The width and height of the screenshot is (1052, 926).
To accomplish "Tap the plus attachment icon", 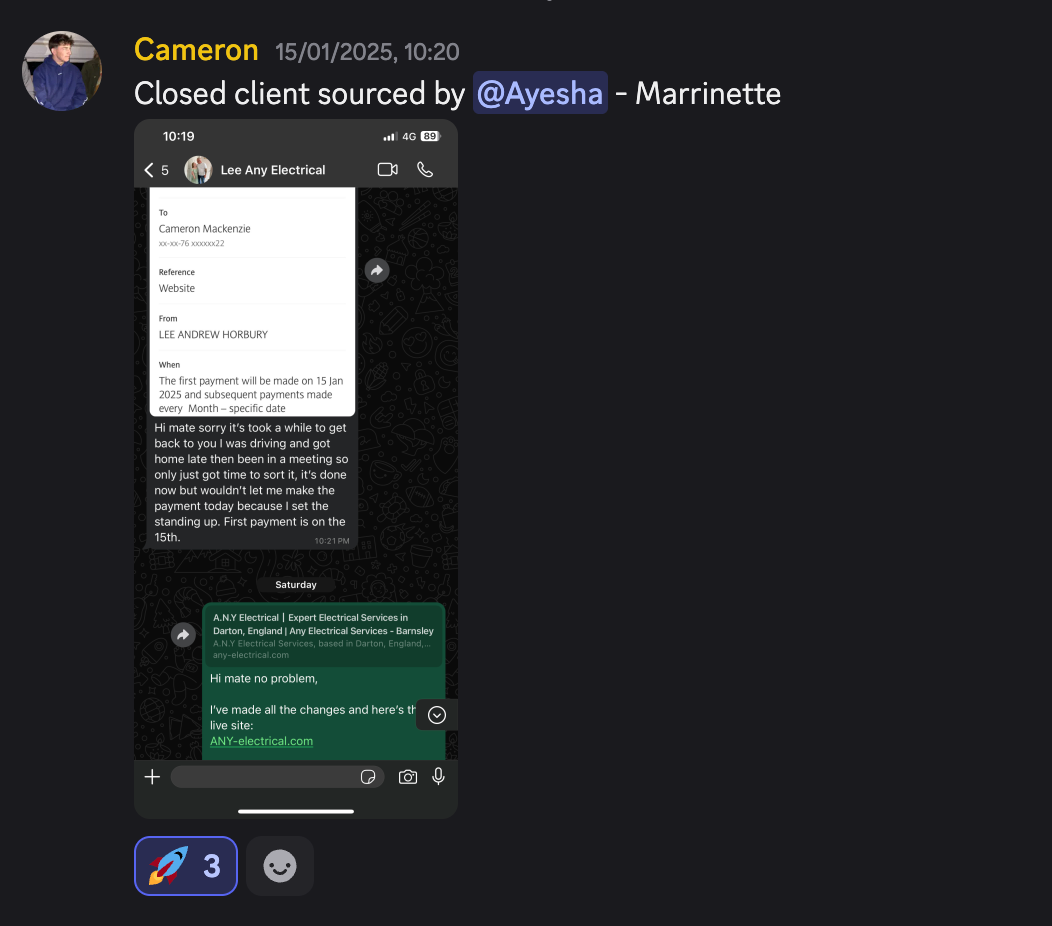I will coord(152,777).
